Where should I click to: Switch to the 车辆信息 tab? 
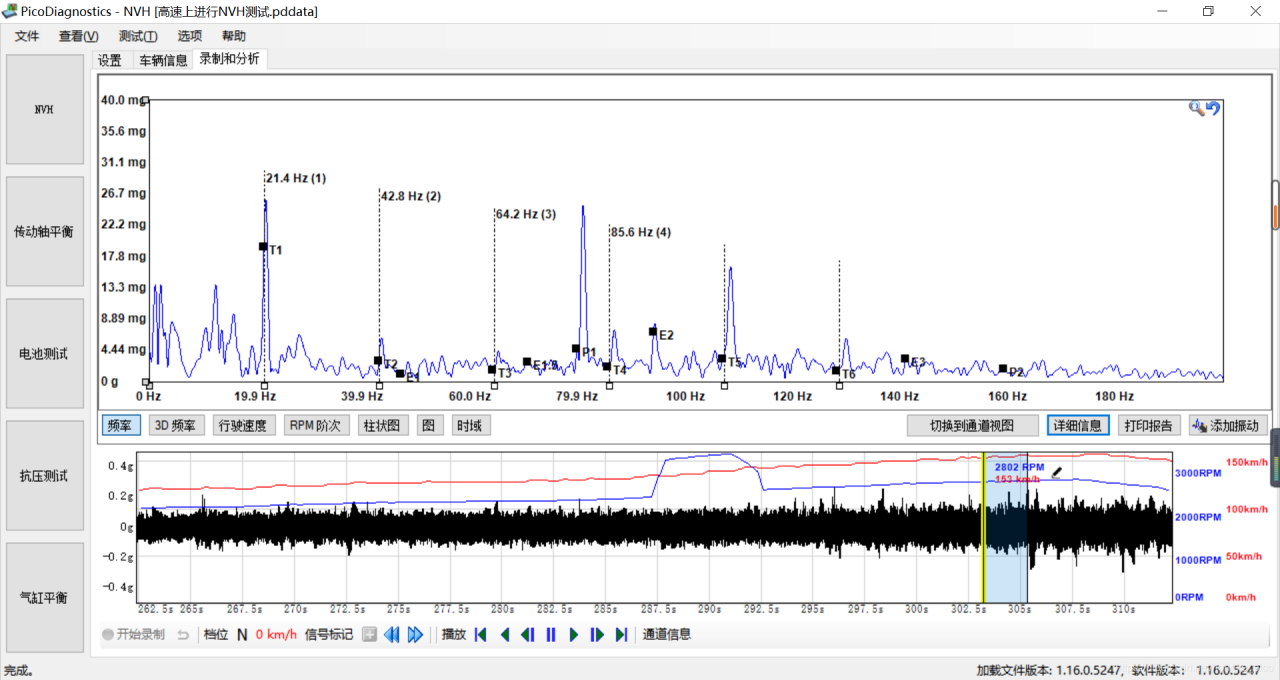[x=163, y=60]
